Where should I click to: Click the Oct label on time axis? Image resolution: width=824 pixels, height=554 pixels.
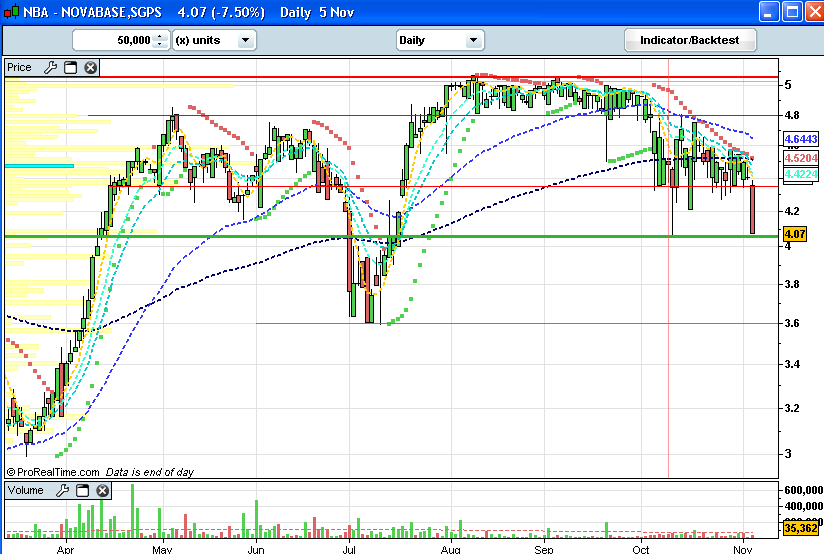click(641, 550)
